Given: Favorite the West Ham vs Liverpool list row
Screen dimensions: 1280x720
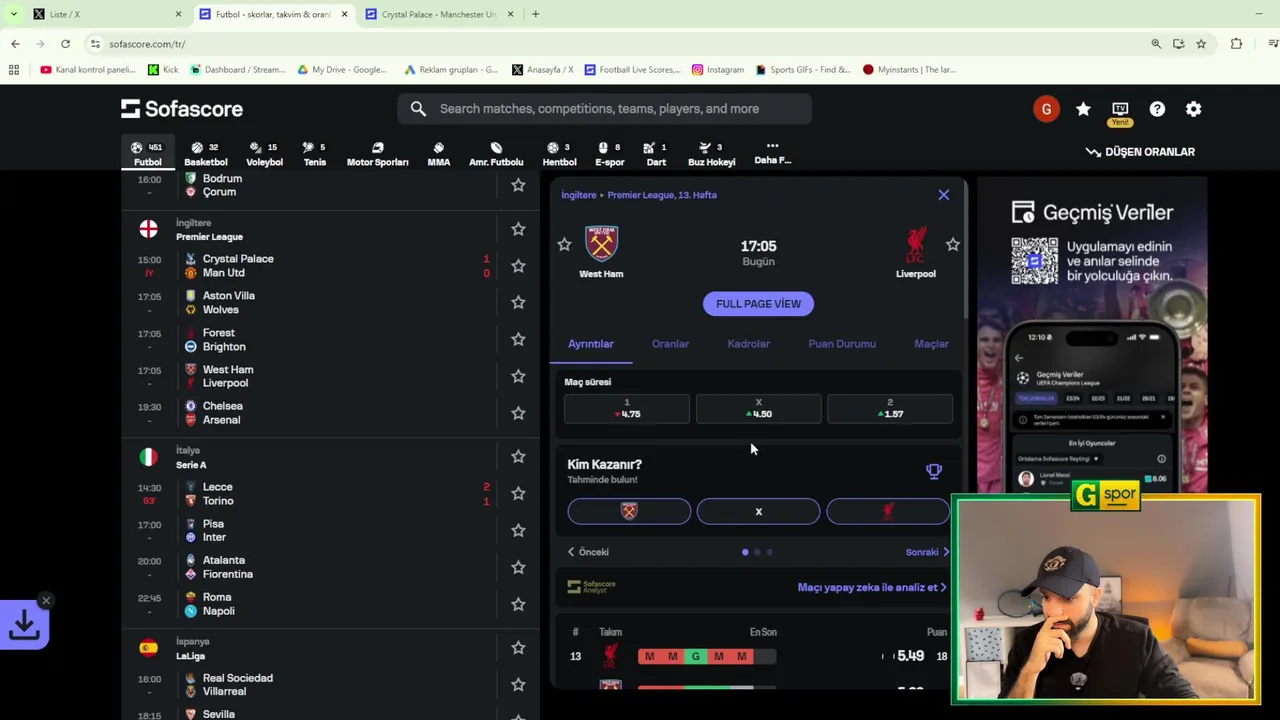Looking at the screenshot, I should pos(518,376).
